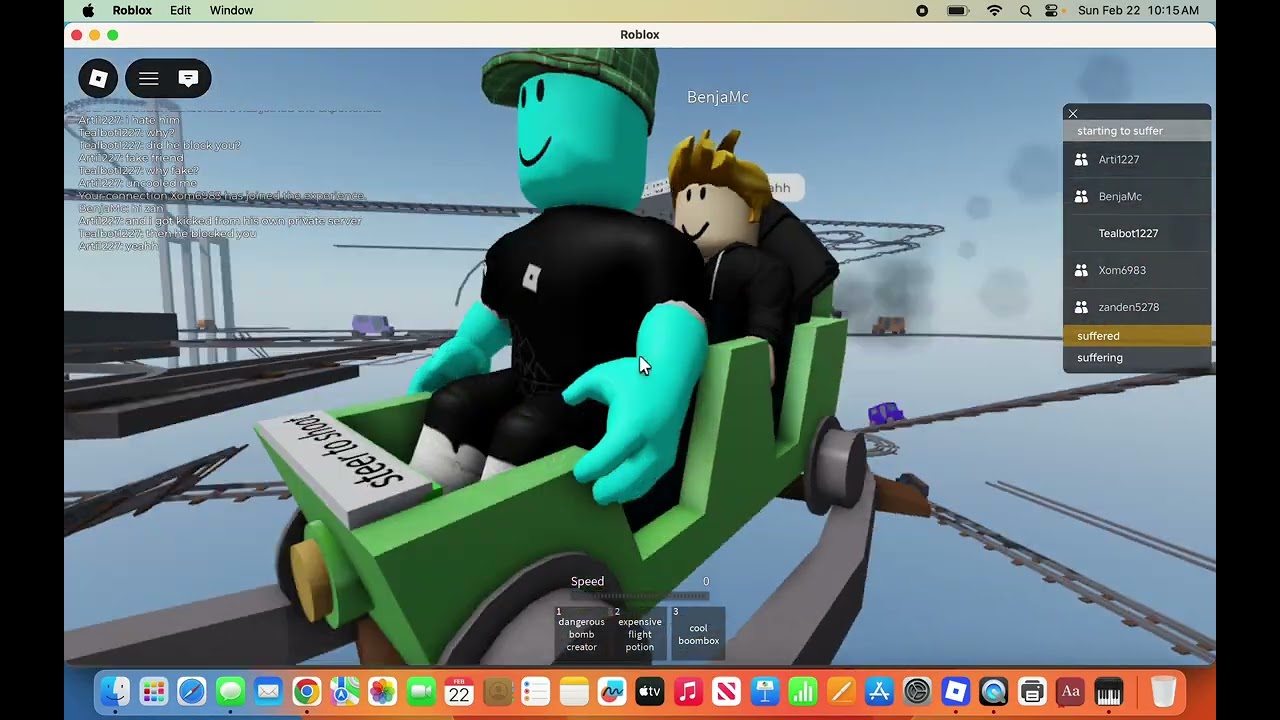
Task: Open the hamburger menu in top bar
Action: 149,78
